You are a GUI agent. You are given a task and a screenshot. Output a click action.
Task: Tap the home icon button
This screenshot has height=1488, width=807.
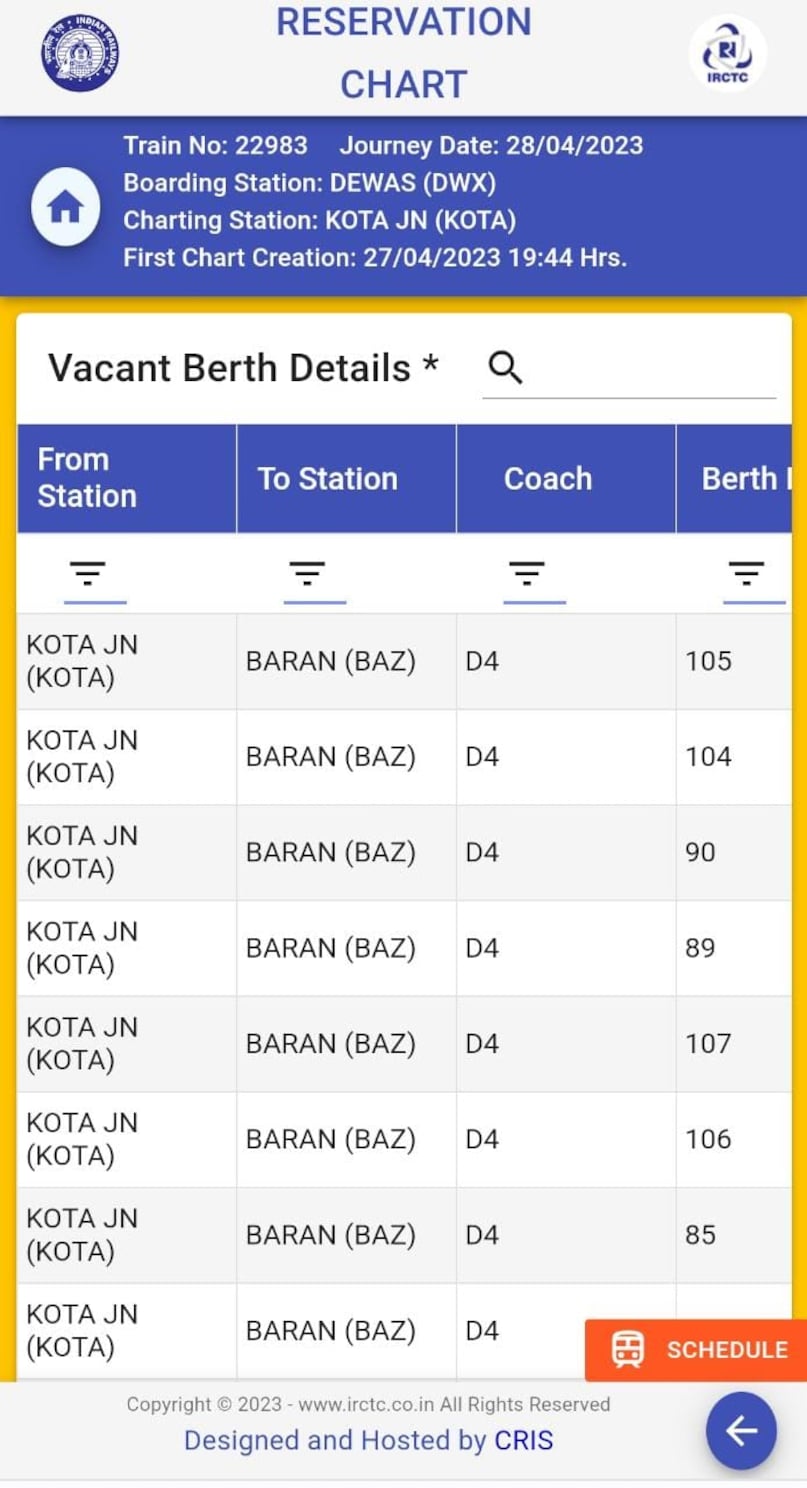[x=66, y=207]
